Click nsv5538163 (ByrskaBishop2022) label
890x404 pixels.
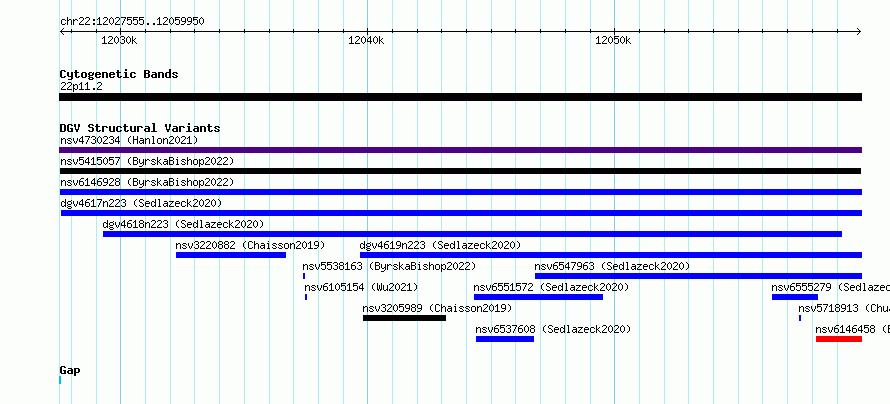pyautogui.click(x=389, y=266)
